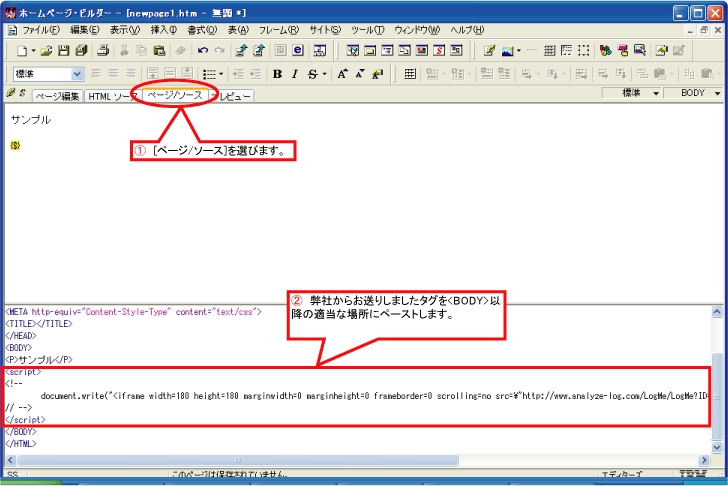Click the blue 'e' browser preview icon
The height and width of the screenshot is (486, 728).
[x=298, y=50]
